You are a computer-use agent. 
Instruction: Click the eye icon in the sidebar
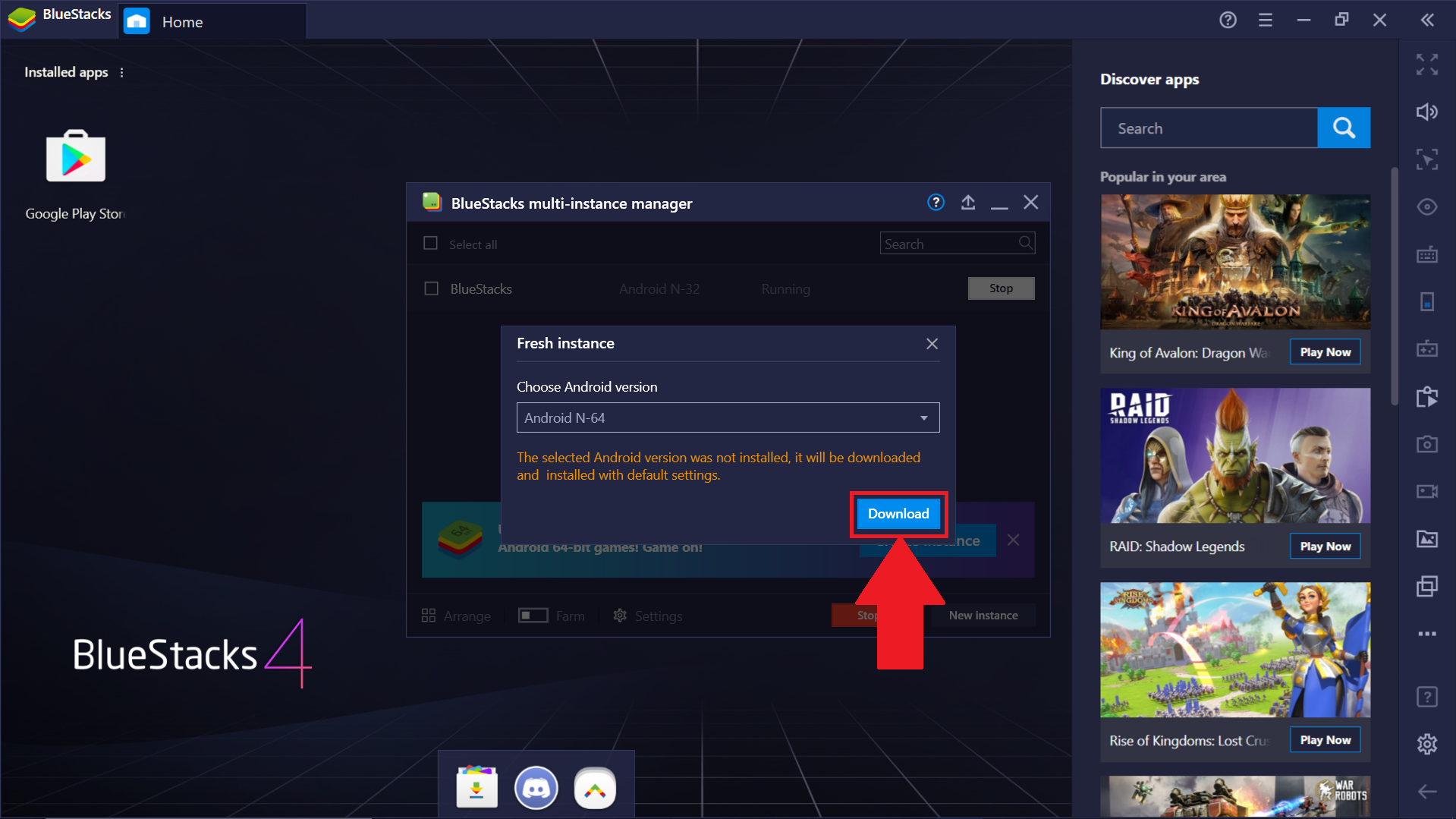(1427, 207)
